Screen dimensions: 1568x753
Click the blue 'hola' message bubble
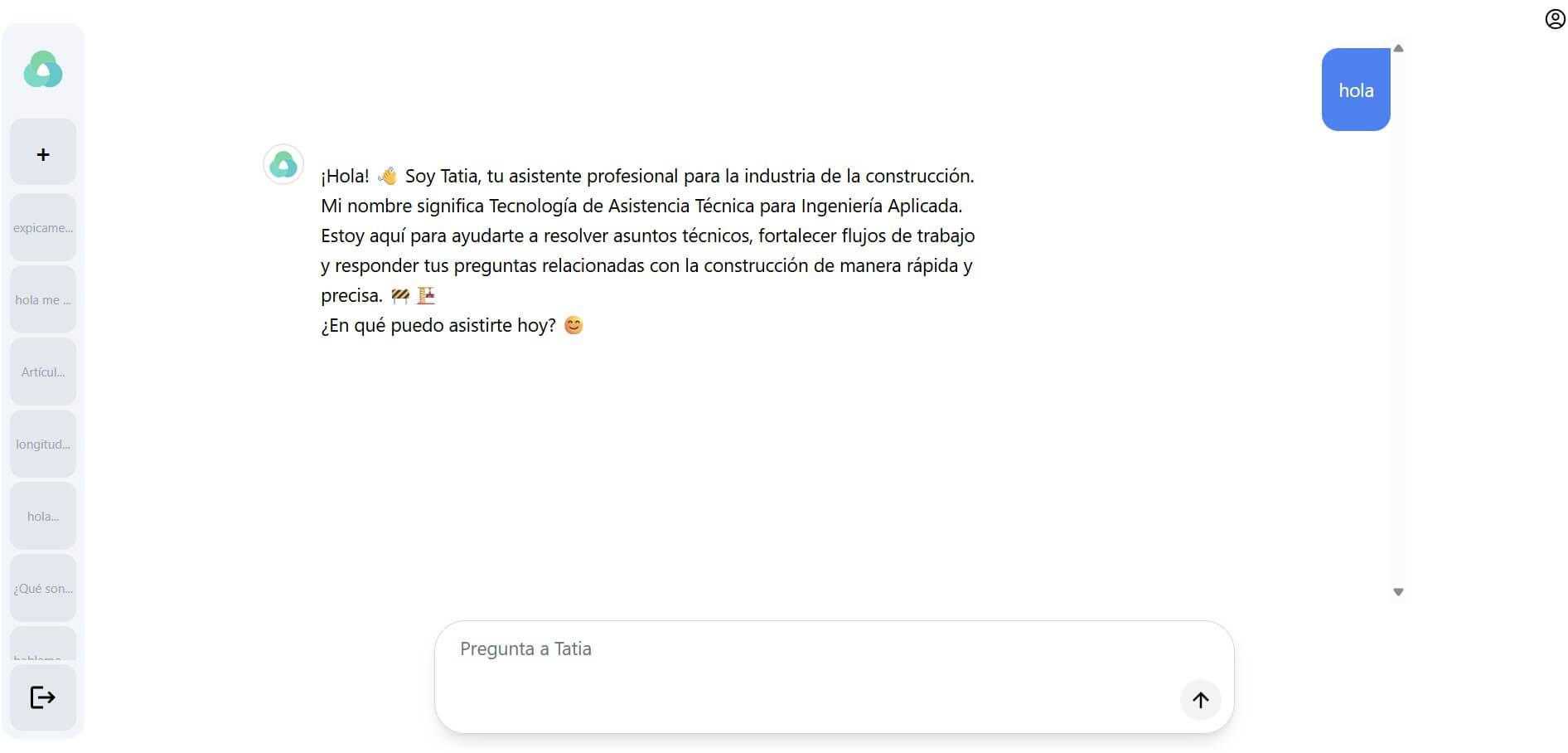point(1356,90)
